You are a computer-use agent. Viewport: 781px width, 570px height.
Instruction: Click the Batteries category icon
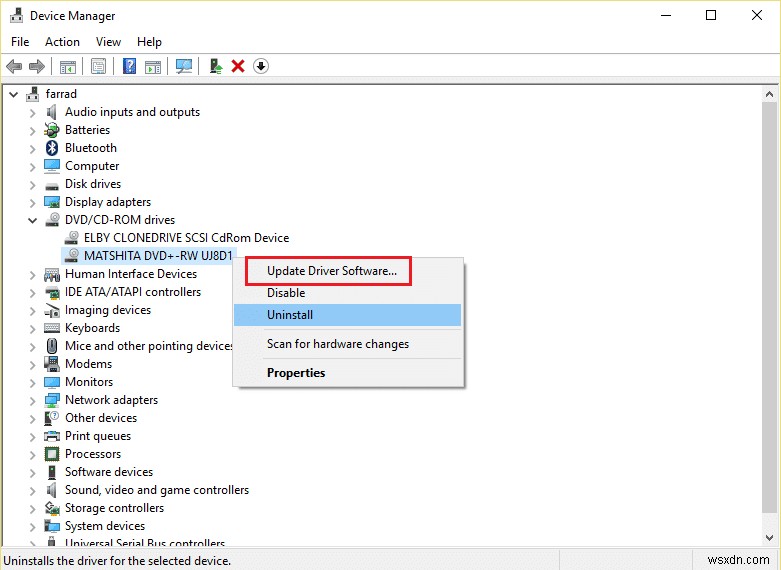[x=52, y=130]
